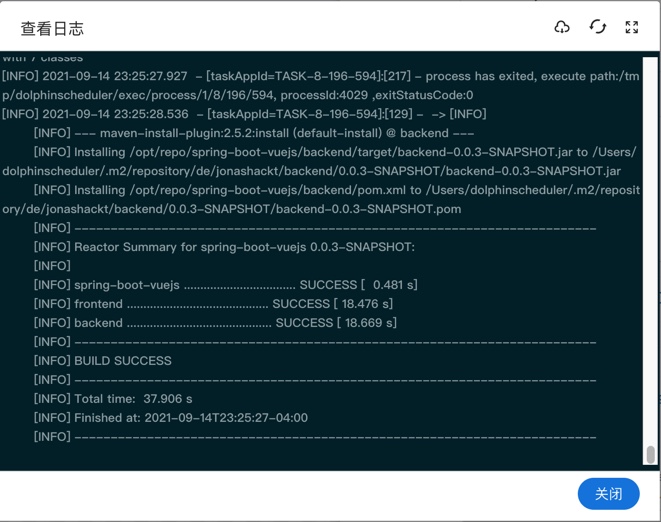
Task: Click the BUILD SUCCESS log line
Action: (122, 361)
